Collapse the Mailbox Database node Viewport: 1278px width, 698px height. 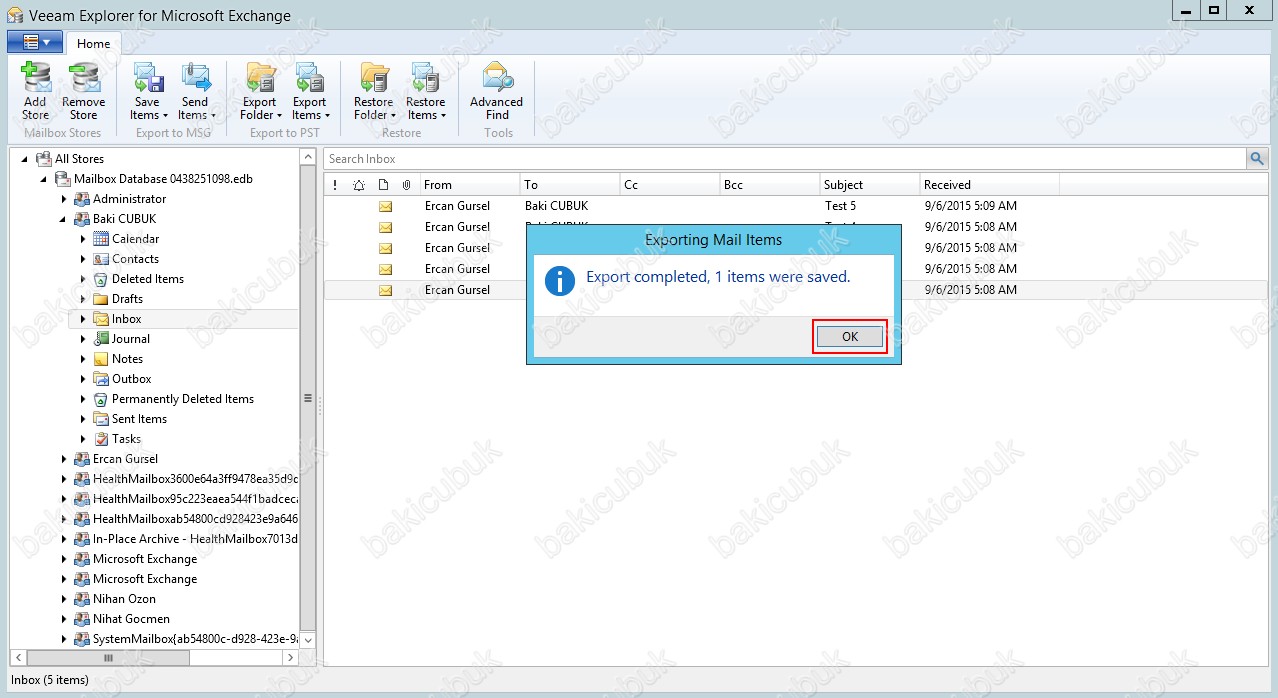pos(44,179)
